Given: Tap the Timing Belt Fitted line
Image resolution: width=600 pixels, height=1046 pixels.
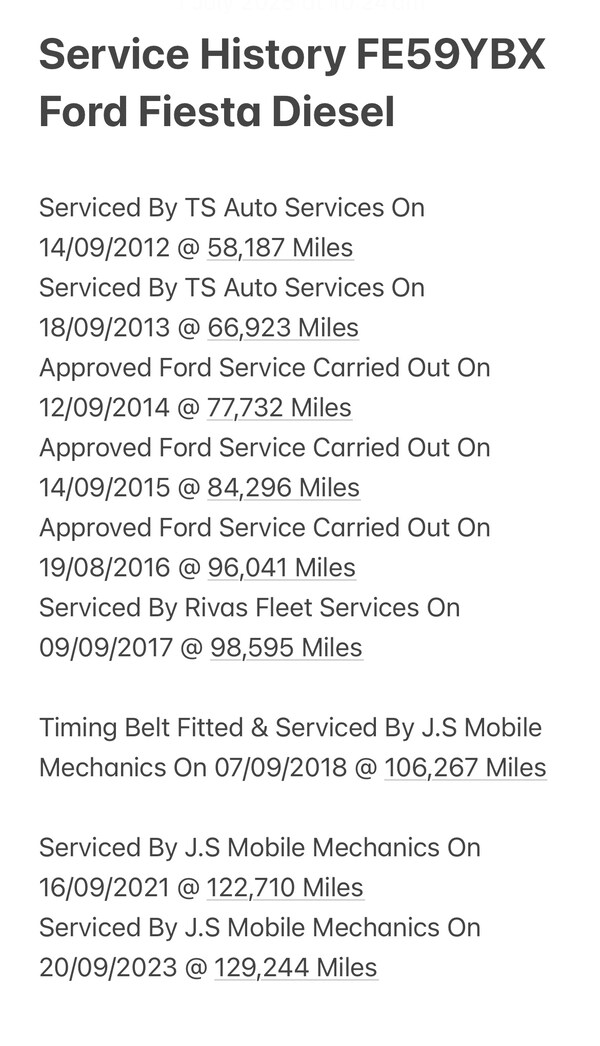Looking at the screenshot, I should coord(290,728).
